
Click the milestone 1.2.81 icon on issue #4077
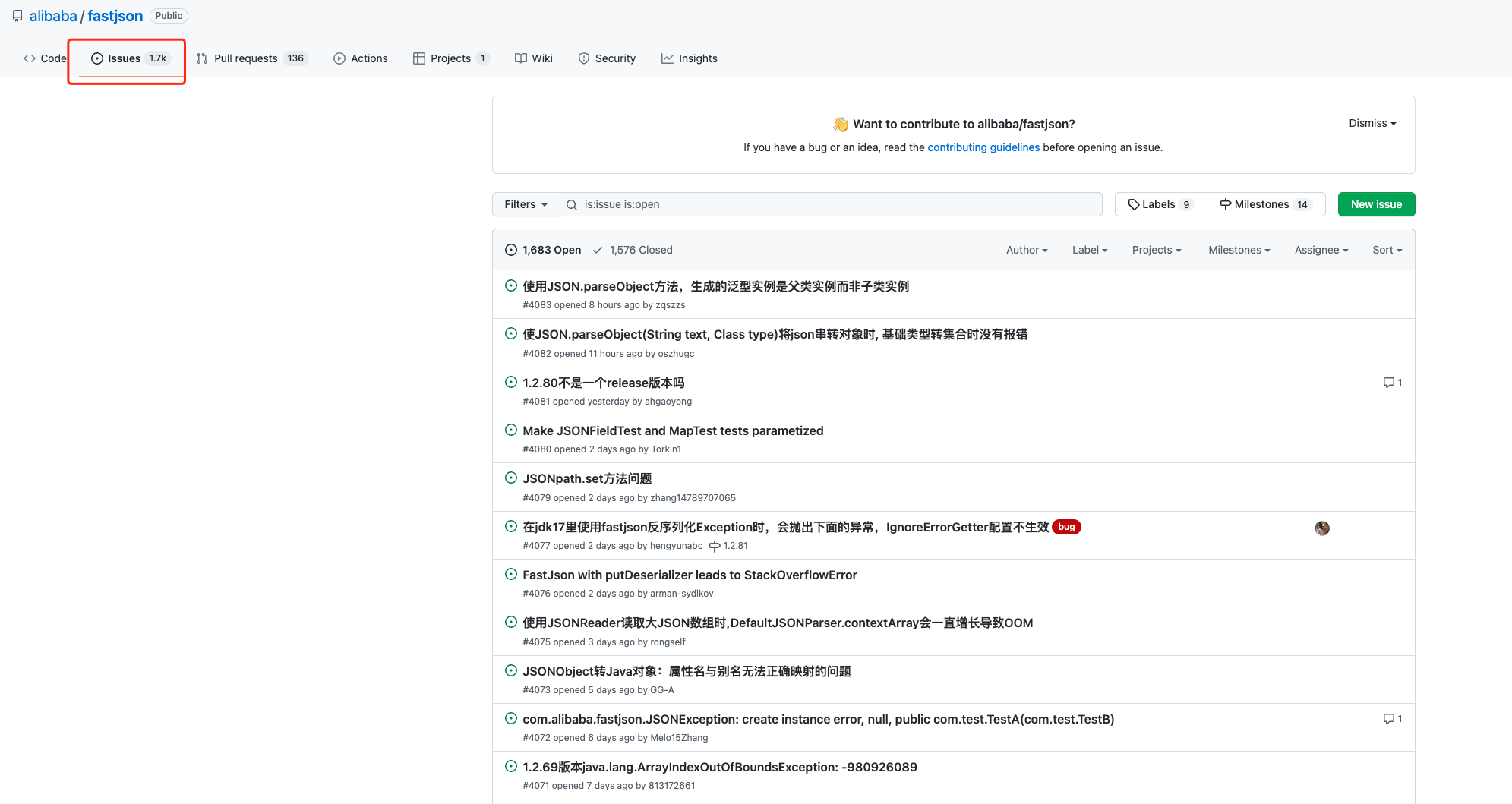[715, 546]
